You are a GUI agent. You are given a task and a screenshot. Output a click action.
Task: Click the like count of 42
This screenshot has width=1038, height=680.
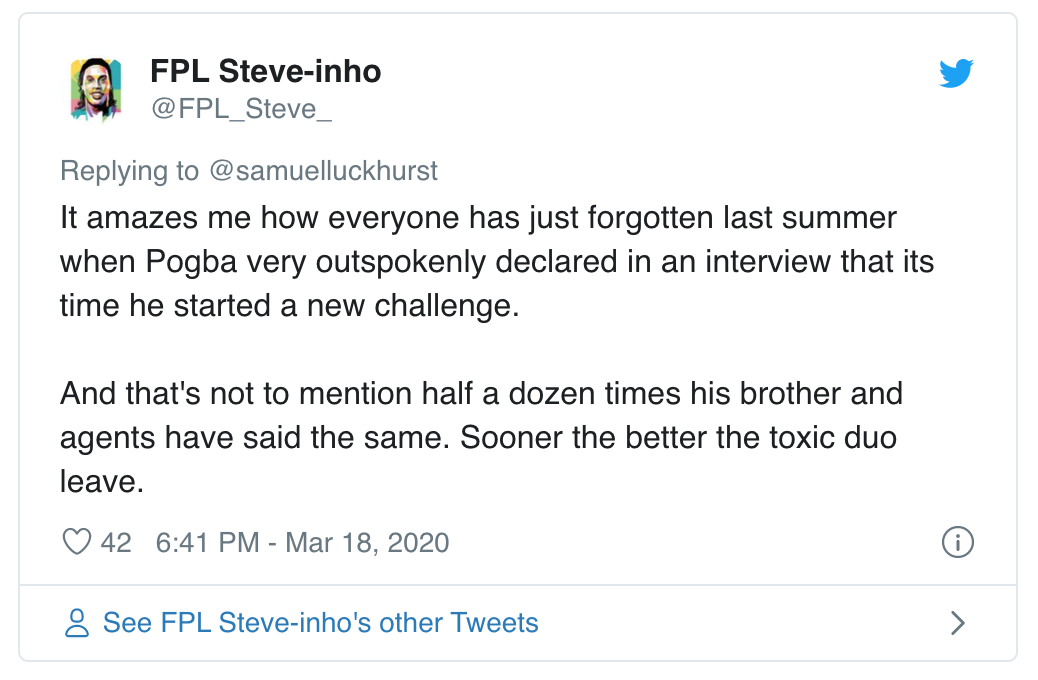[117, 541]
